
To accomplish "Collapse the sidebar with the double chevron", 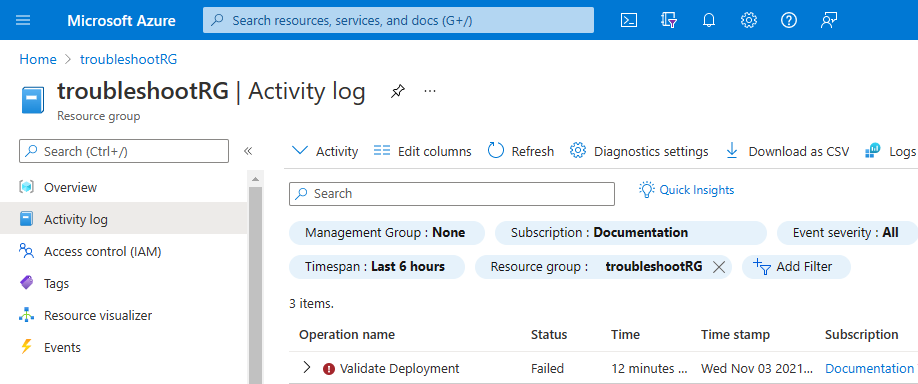I will (x=248, y=151).
